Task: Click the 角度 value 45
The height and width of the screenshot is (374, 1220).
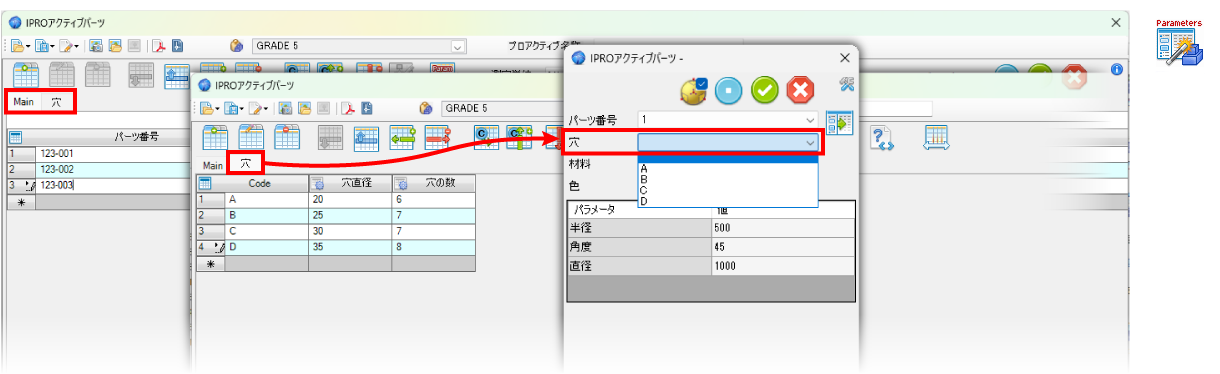Action: (783, 246)
